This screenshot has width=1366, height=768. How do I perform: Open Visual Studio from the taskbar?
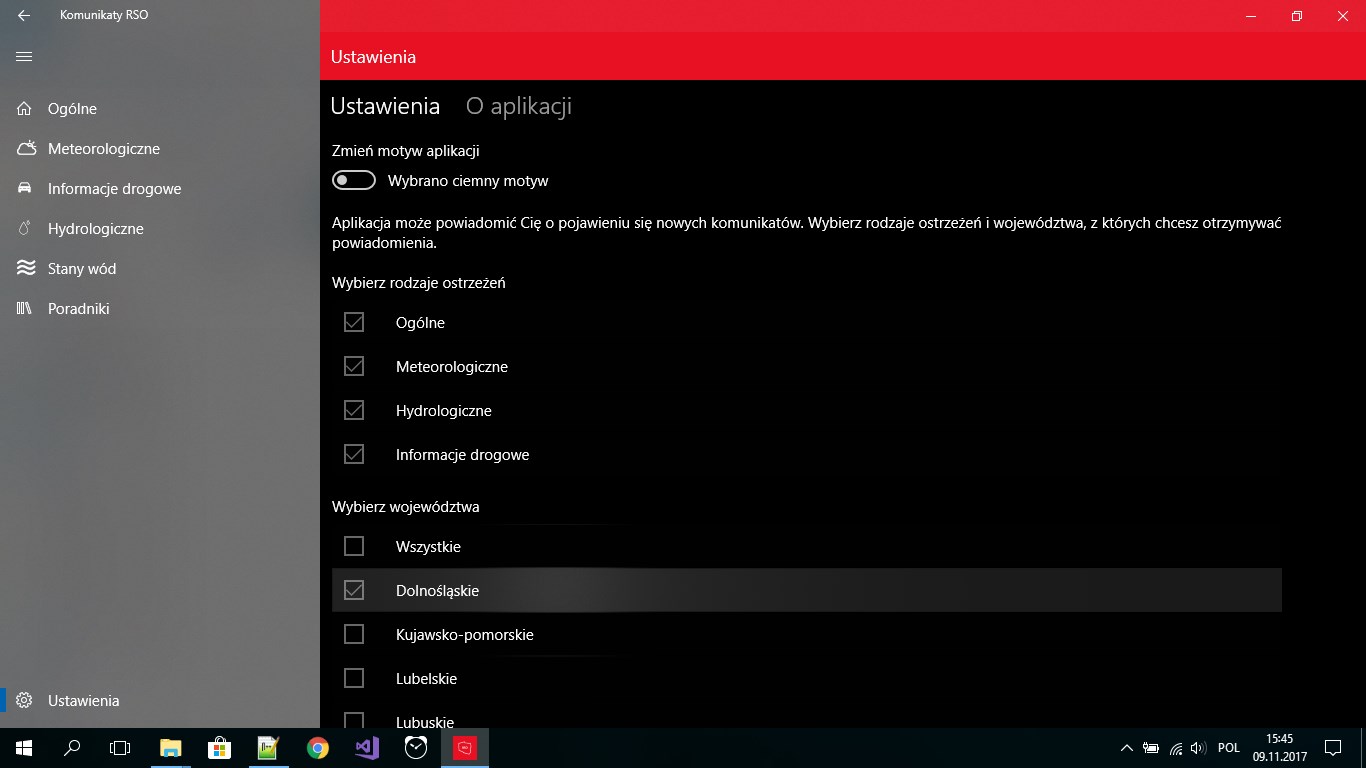[367, 747]
